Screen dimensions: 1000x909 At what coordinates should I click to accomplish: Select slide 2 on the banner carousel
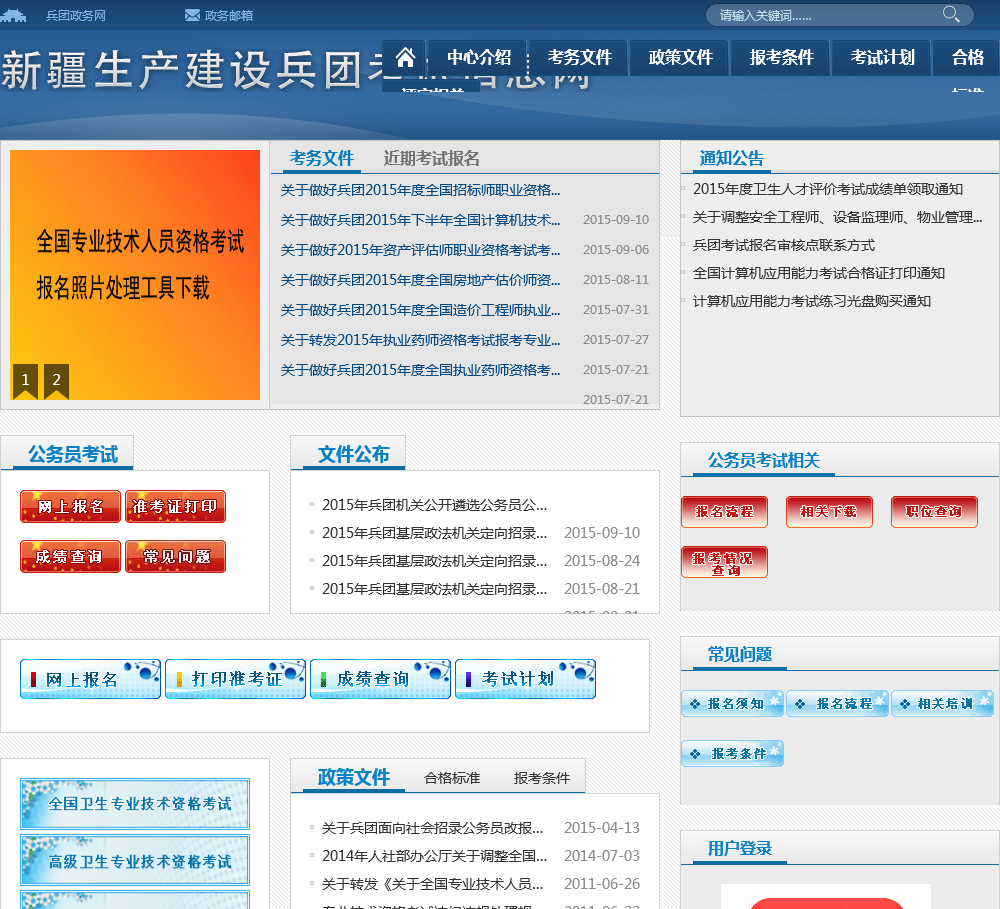tap(57, 380)
